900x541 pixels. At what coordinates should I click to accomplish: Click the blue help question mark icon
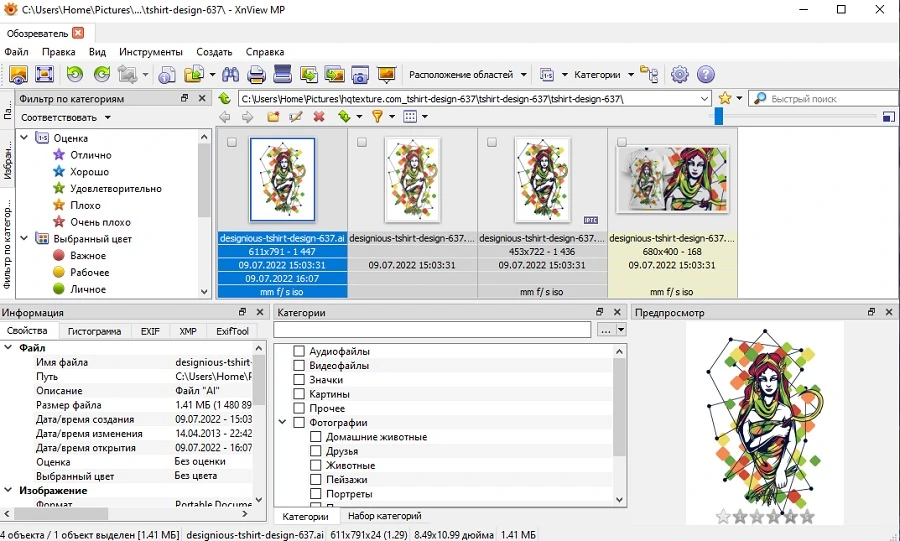(x=705, y=75)
